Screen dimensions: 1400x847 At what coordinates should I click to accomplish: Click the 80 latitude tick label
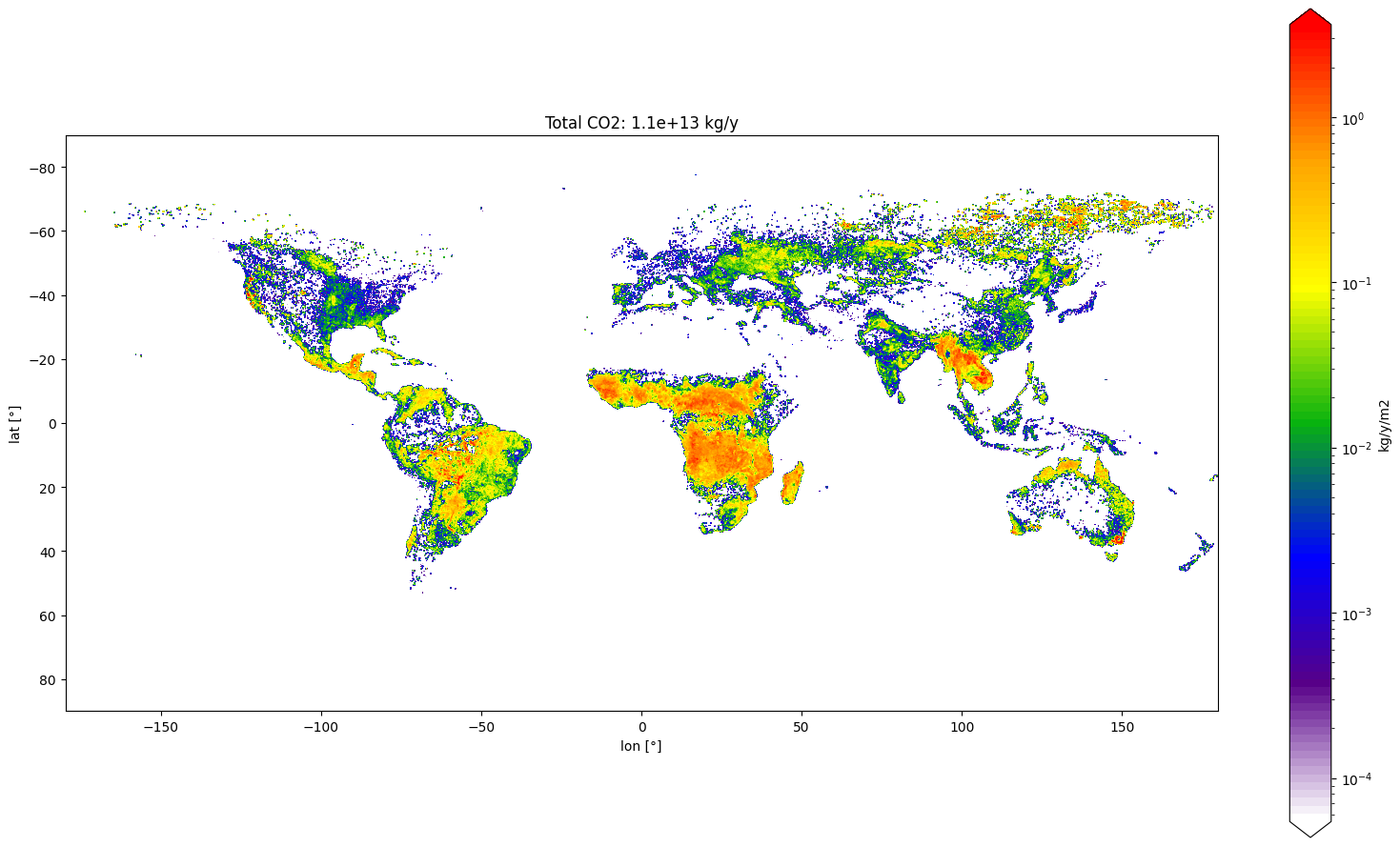50,679
